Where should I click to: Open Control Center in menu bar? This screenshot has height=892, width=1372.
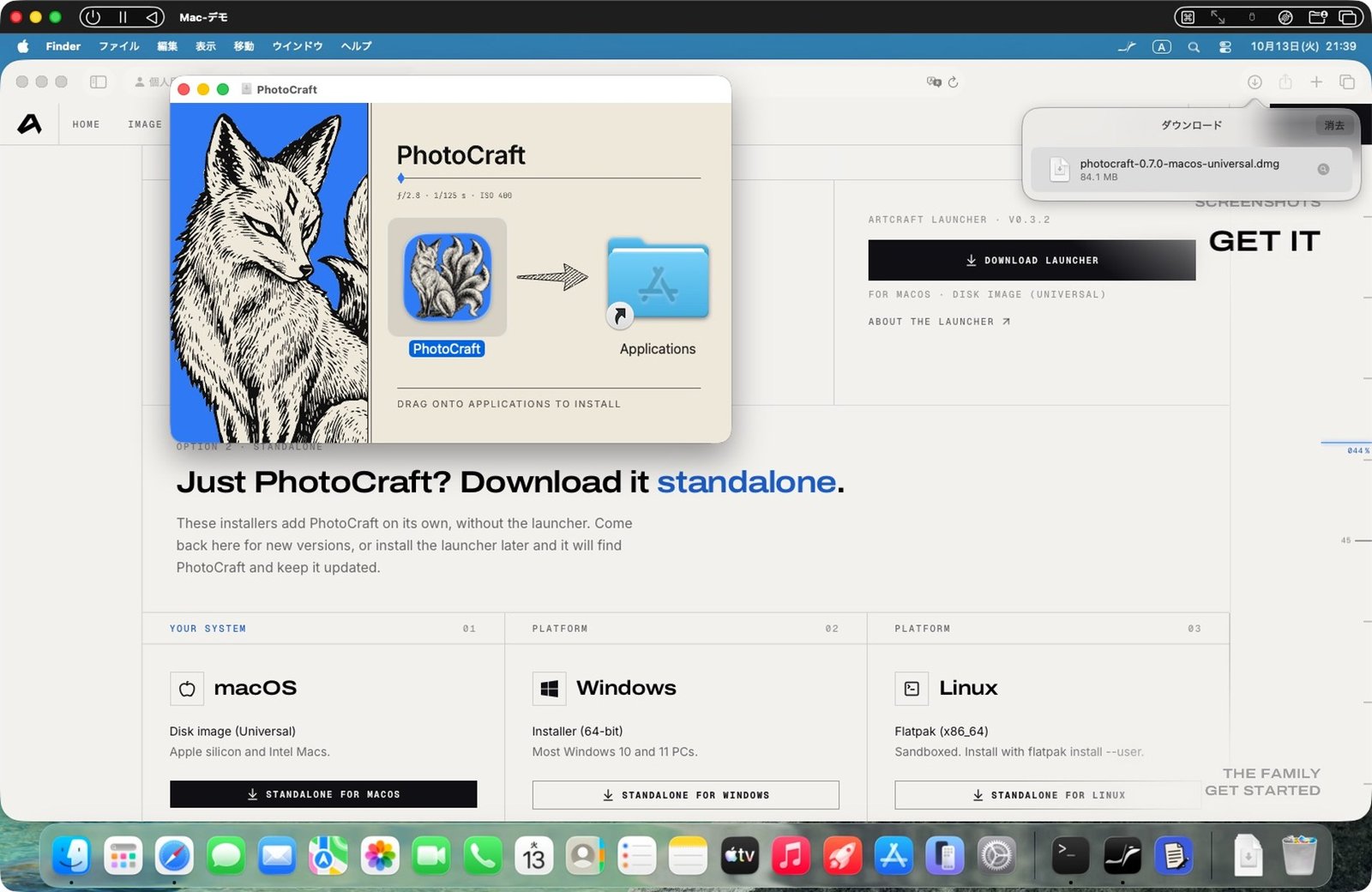tap(1225, 47)
